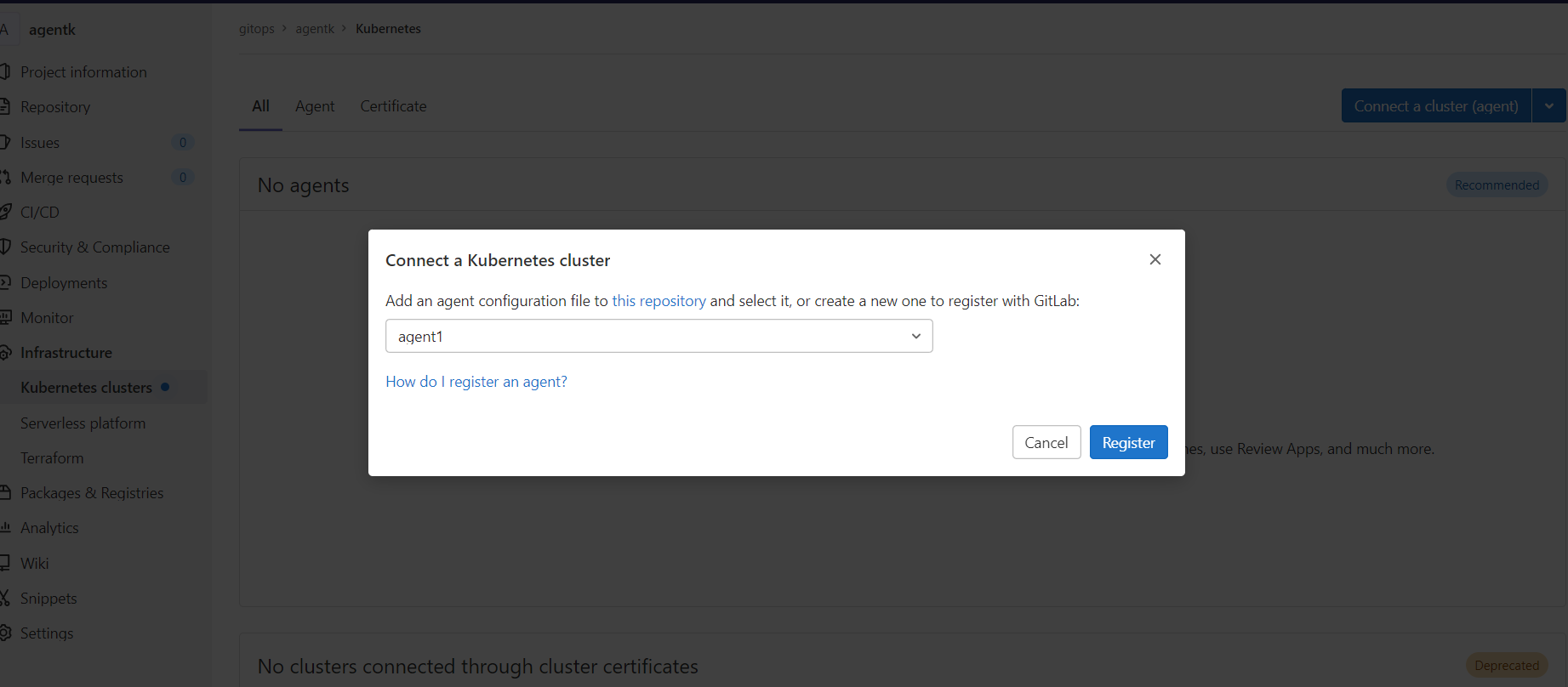Image resolution: width=1568 pixels, height=687 pixels.
Task: Open Deployments in sidebar
Action: pos(64,283)
